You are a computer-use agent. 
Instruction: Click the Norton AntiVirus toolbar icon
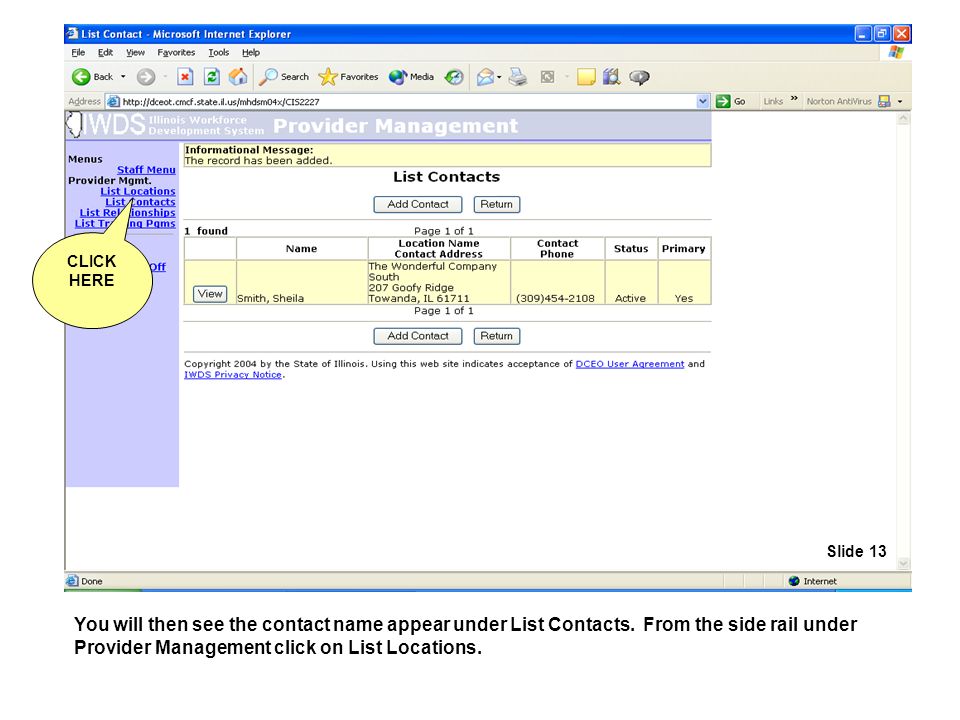pyautogui.click(x=884, y=101)
